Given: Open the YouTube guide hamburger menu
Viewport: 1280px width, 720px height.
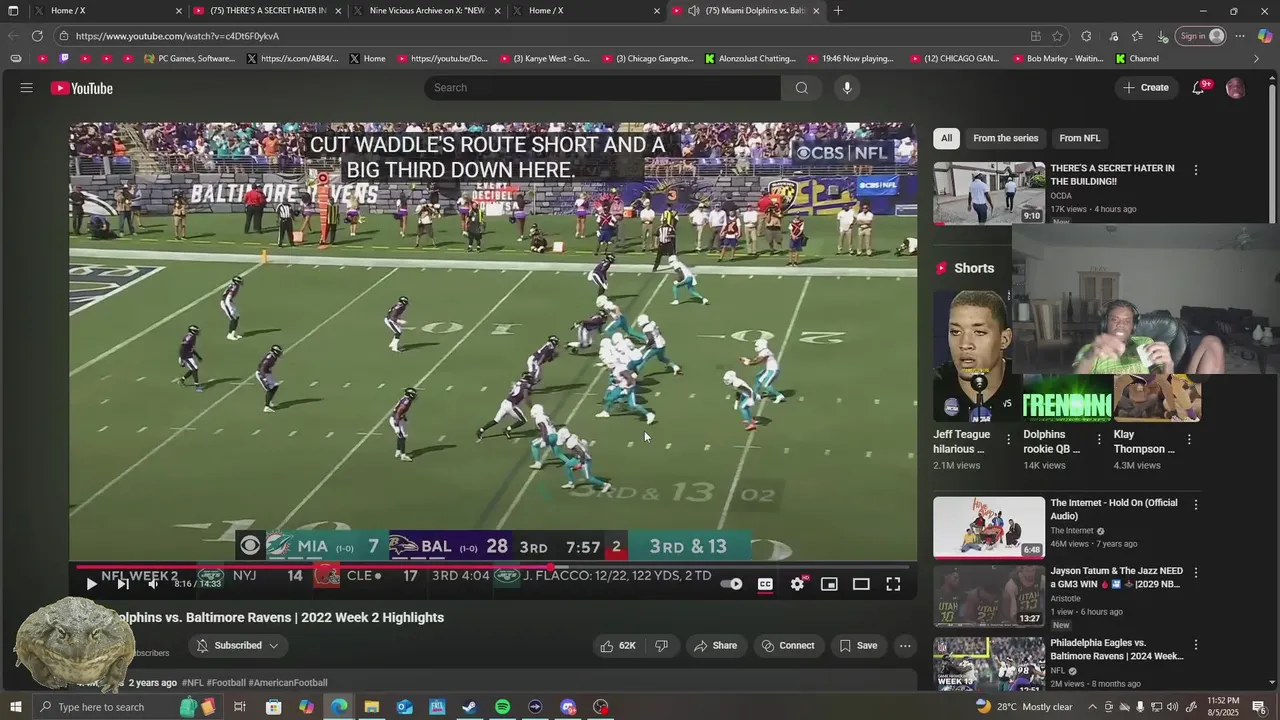Looking at the screenshot, I should pyautogui.click(x=26, y=88).
